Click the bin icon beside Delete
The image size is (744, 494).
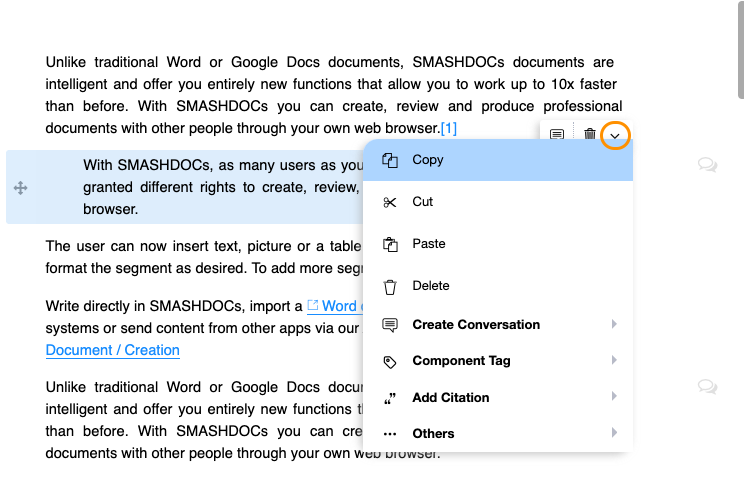390,287
